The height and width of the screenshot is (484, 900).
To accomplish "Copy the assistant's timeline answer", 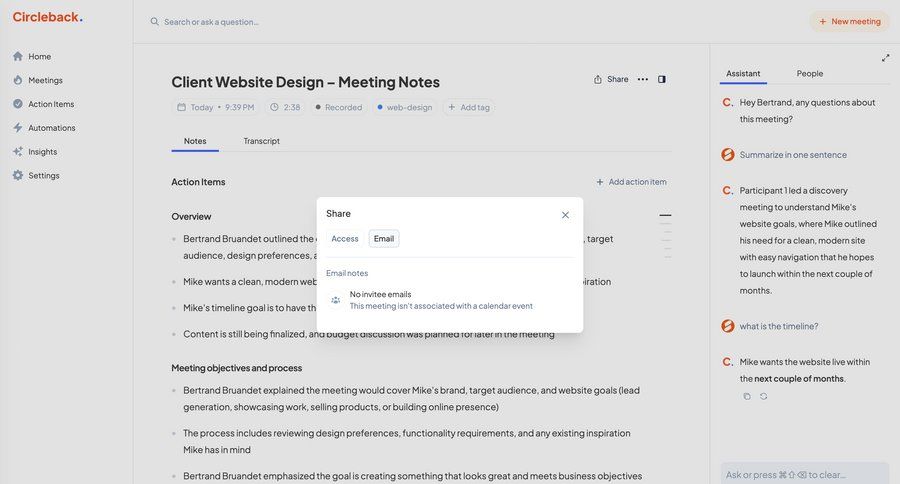I will (747, 397).
